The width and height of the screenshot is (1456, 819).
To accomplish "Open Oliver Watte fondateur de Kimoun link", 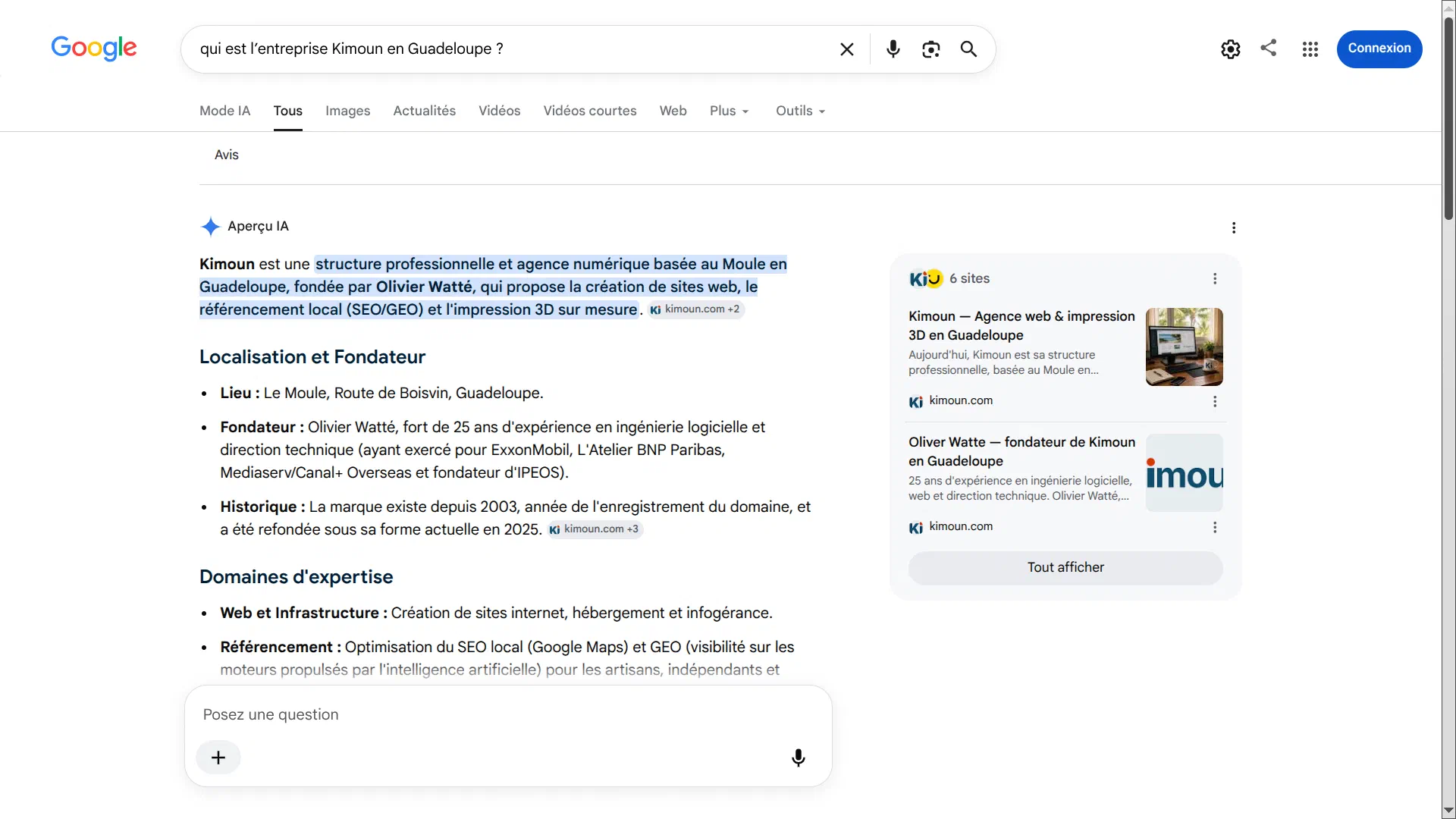I will (x=1021, y=451).
